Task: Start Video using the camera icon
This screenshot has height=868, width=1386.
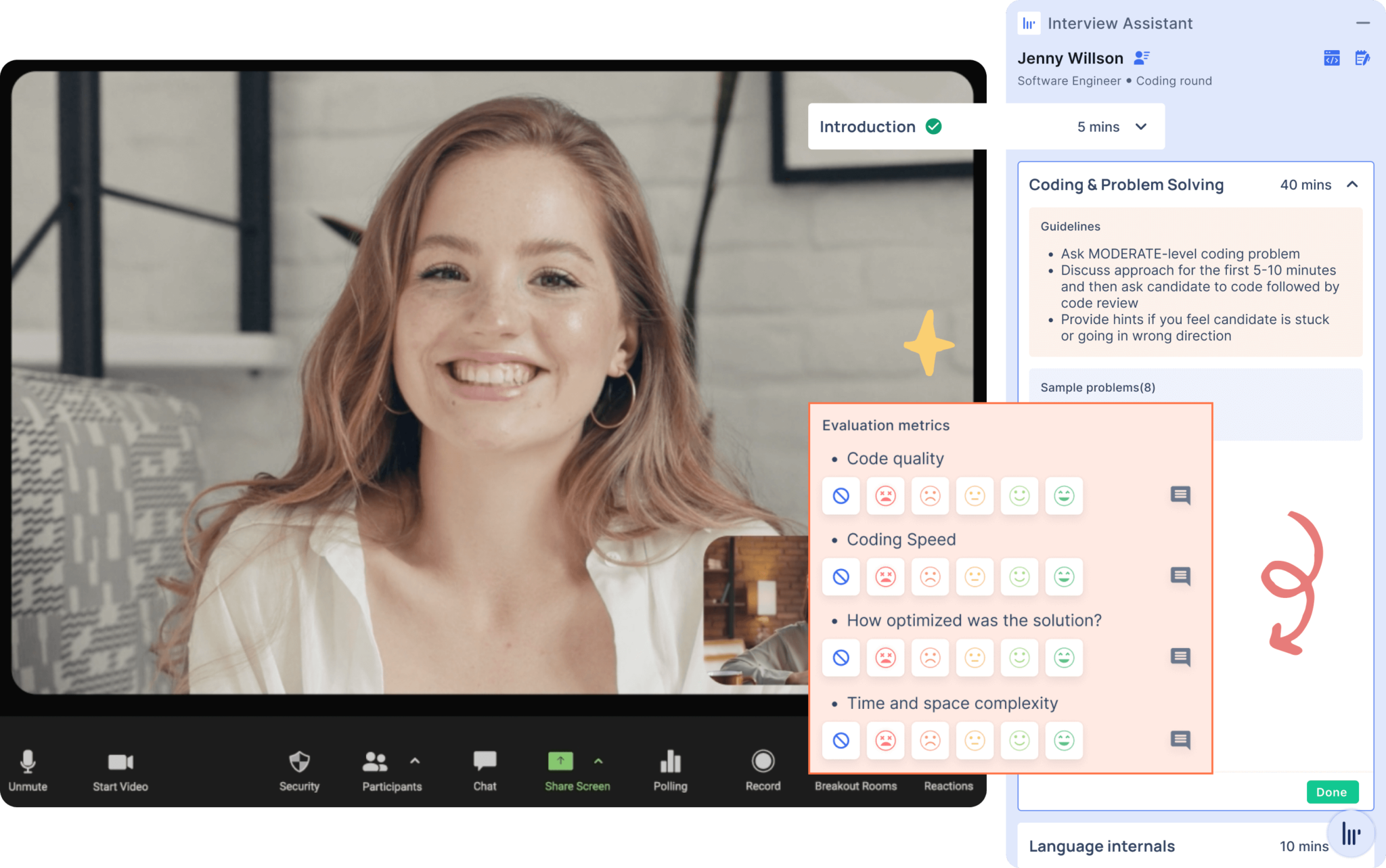Action: point(120,770)
